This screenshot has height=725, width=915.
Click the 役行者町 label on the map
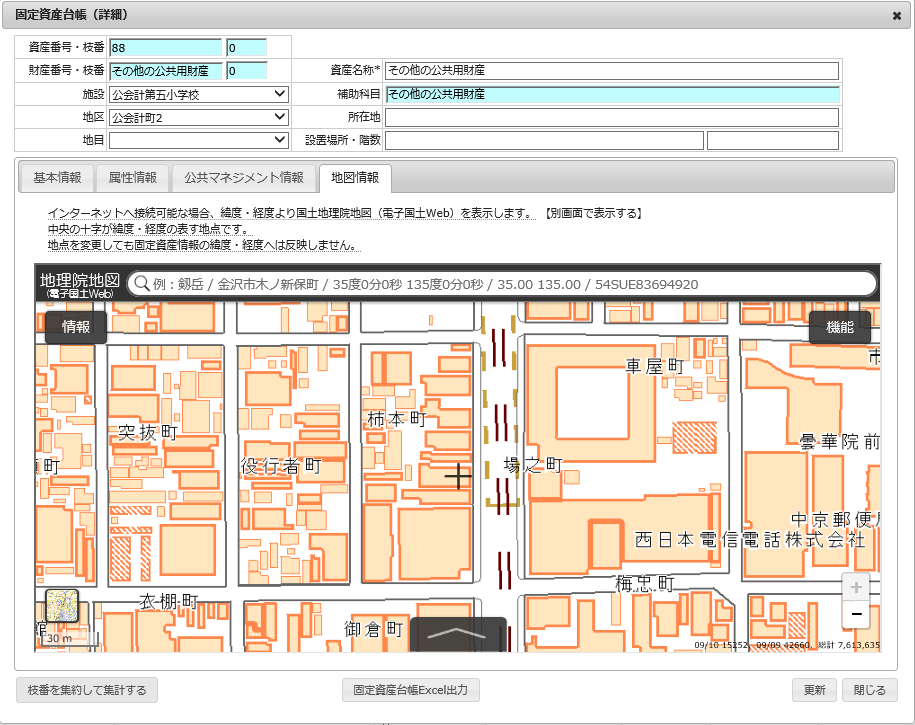pos(281,466)
